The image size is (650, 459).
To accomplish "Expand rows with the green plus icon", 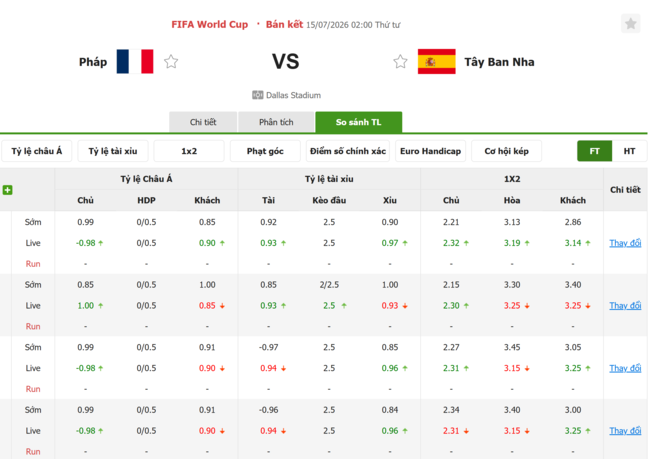I will pos(7,190).
